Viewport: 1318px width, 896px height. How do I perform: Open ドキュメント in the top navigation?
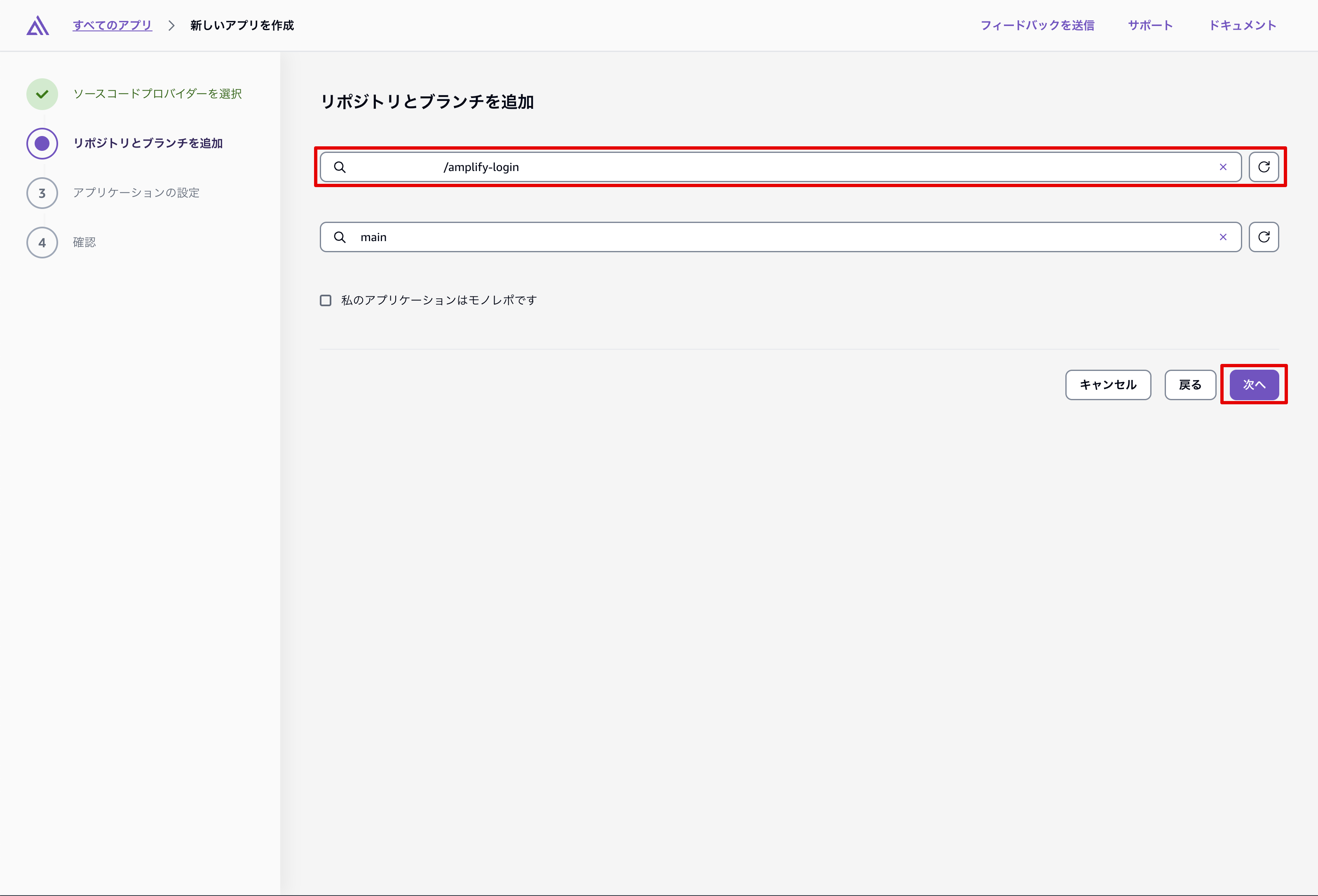(1243, 26)
